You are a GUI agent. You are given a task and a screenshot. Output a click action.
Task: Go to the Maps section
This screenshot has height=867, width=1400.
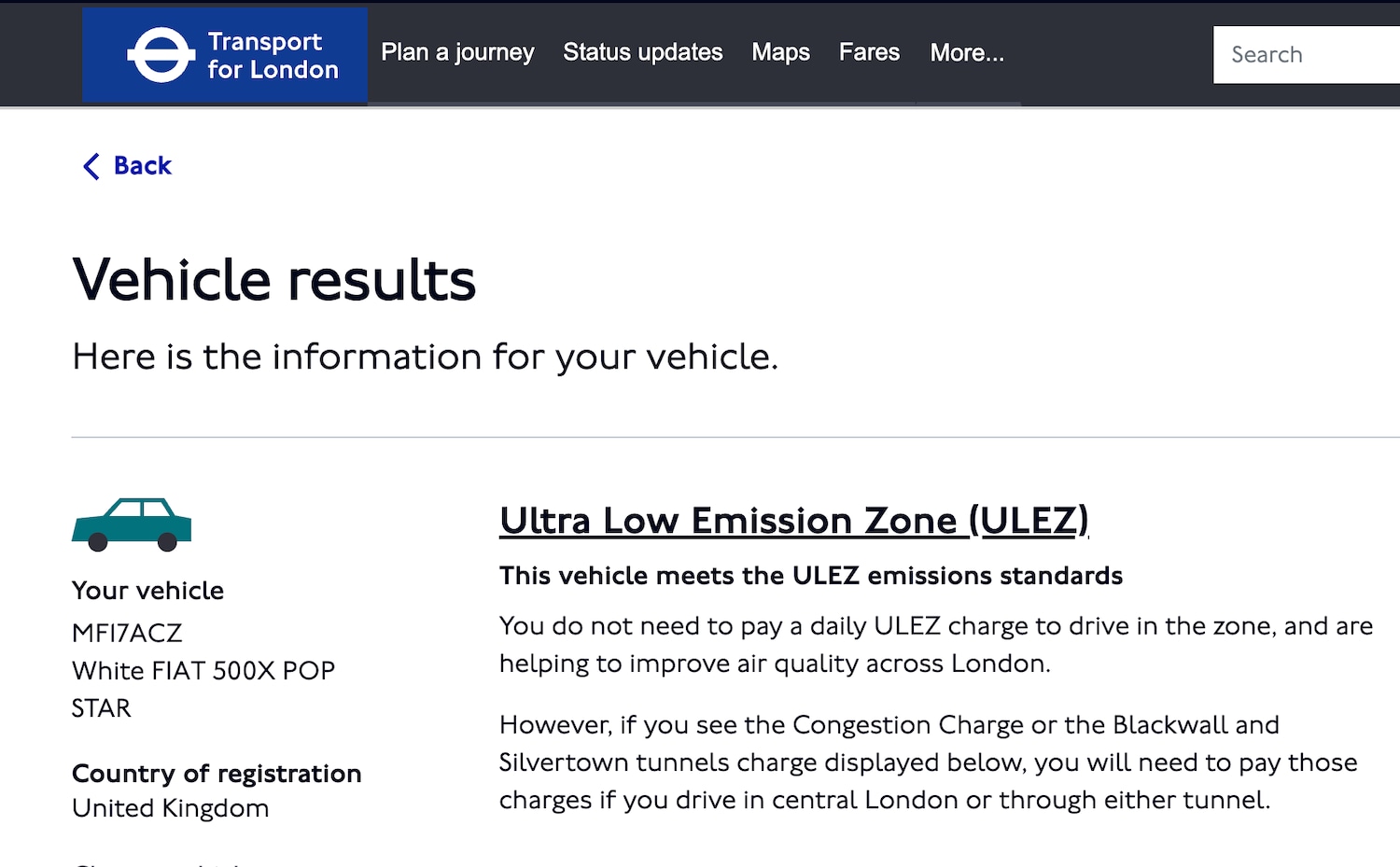781,53
